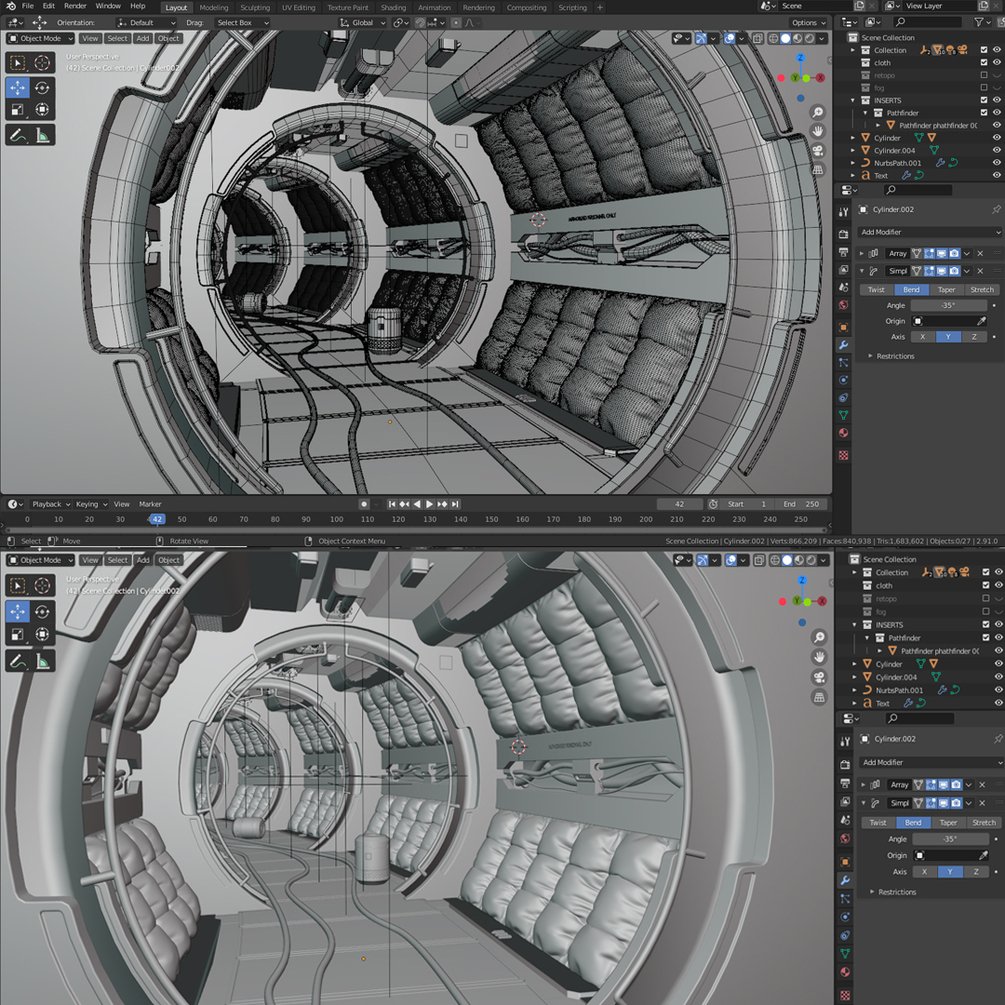The image size is (1005, 1005).
Task: Click the Blender logo icon in menu bar
Action: tap(11, 6)
